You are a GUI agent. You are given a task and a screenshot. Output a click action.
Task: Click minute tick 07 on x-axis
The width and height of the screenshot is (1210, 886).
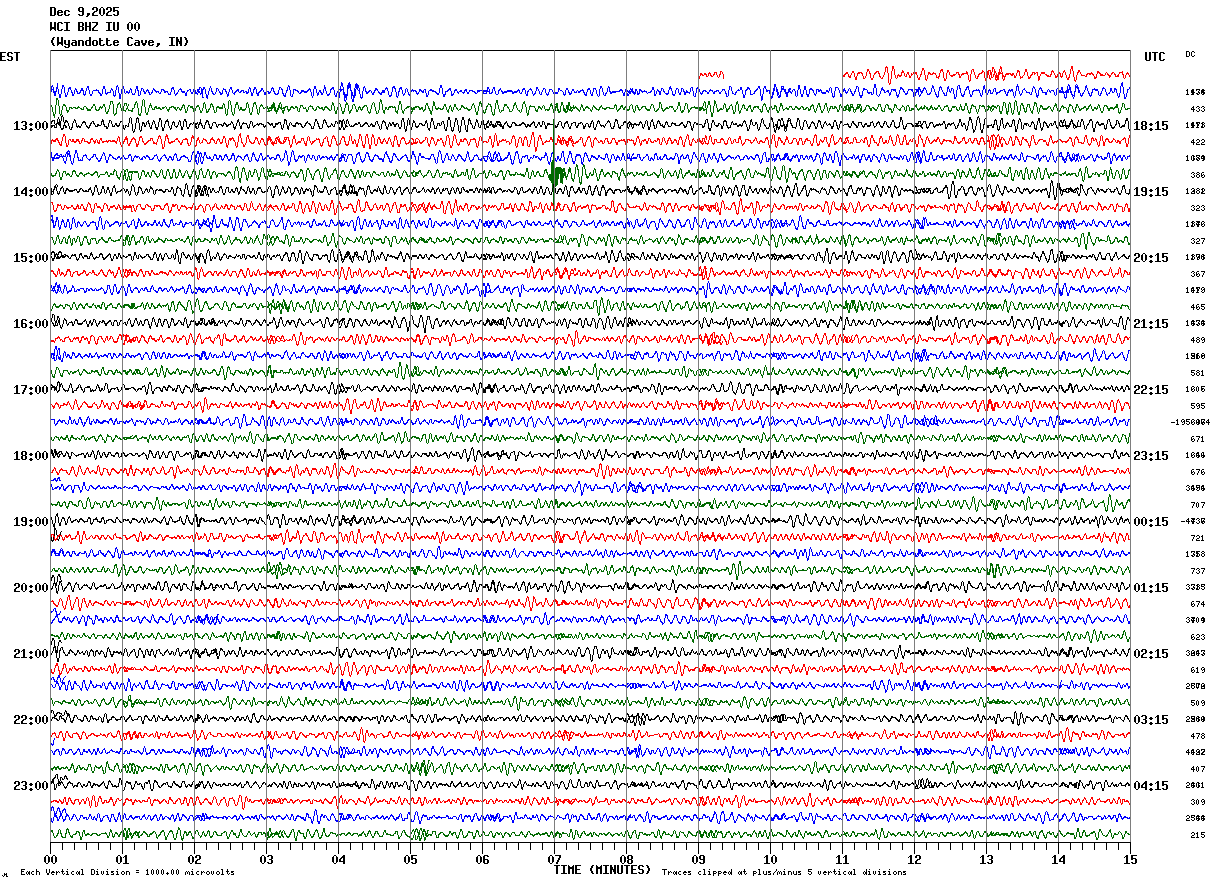(x=554, y=859)
